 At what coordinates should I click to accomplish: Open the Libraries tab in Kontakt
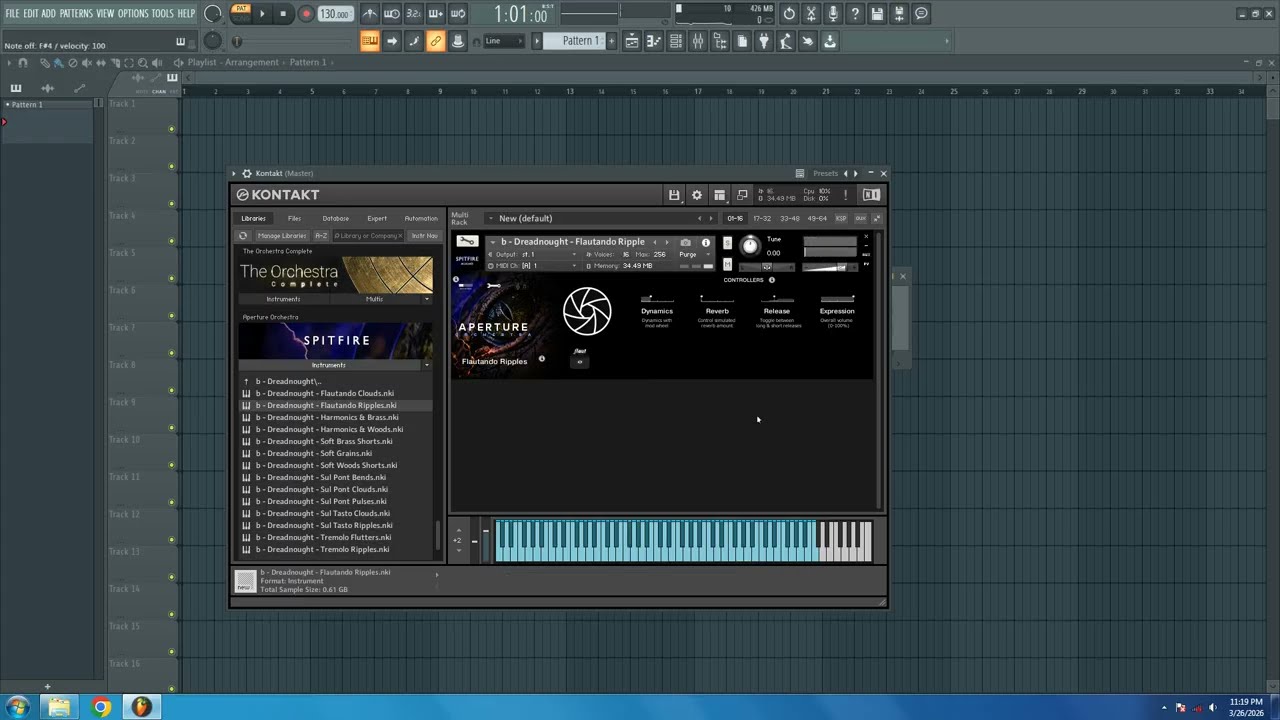(253, 218)
